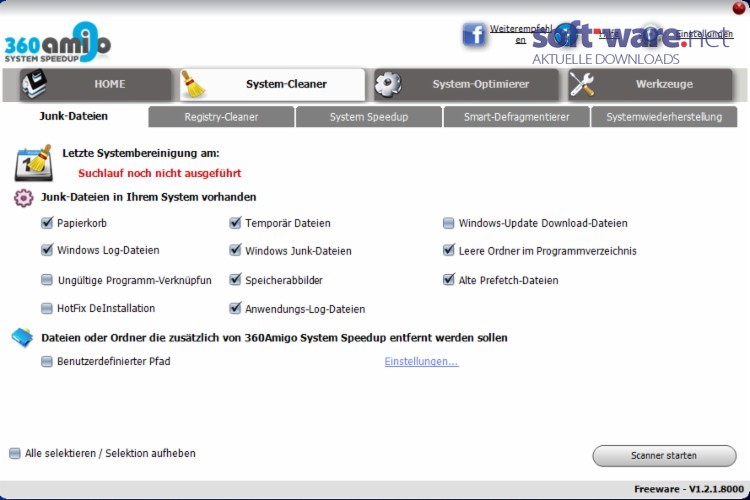
Task: Check Alle selektieren / Selektion aufheben
Action: click(15, 453)
